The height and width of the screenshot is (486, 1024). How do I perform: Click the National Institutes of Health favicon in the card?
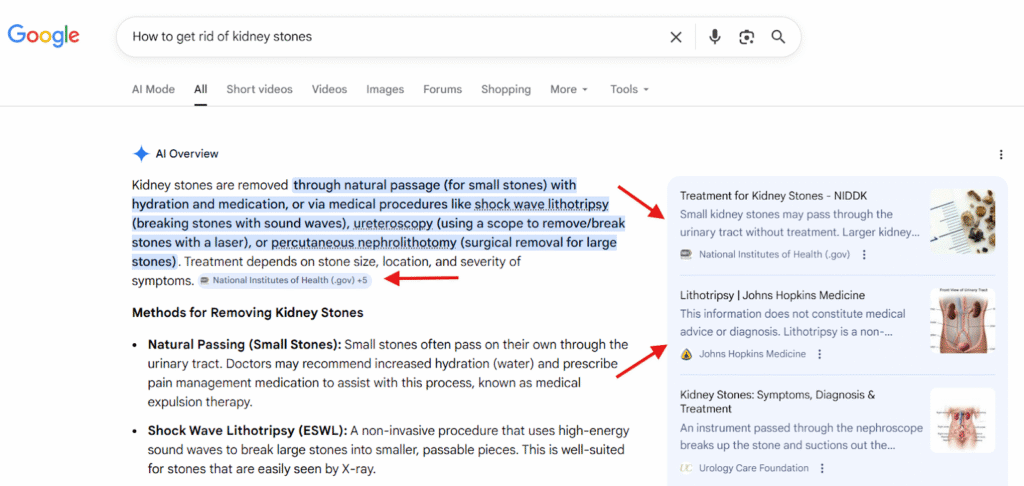click(686, 255)
